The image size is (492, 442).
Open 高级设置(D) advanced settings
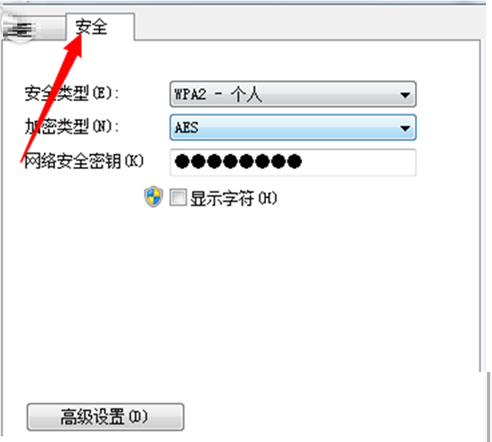(x=105, y=417)
